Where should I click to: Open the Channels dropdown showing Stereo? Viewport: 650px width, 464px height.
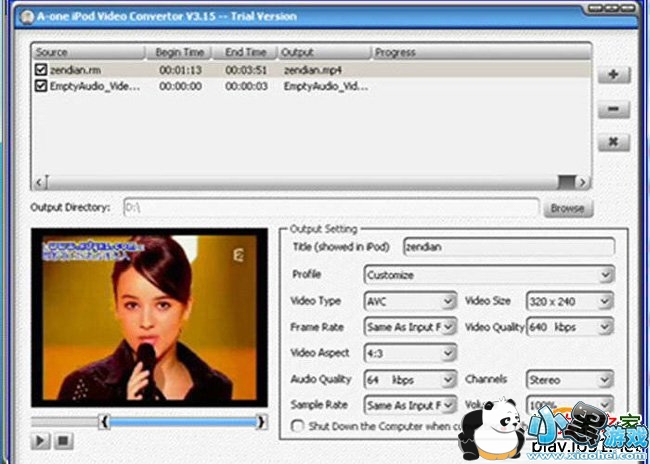[570, 380]
